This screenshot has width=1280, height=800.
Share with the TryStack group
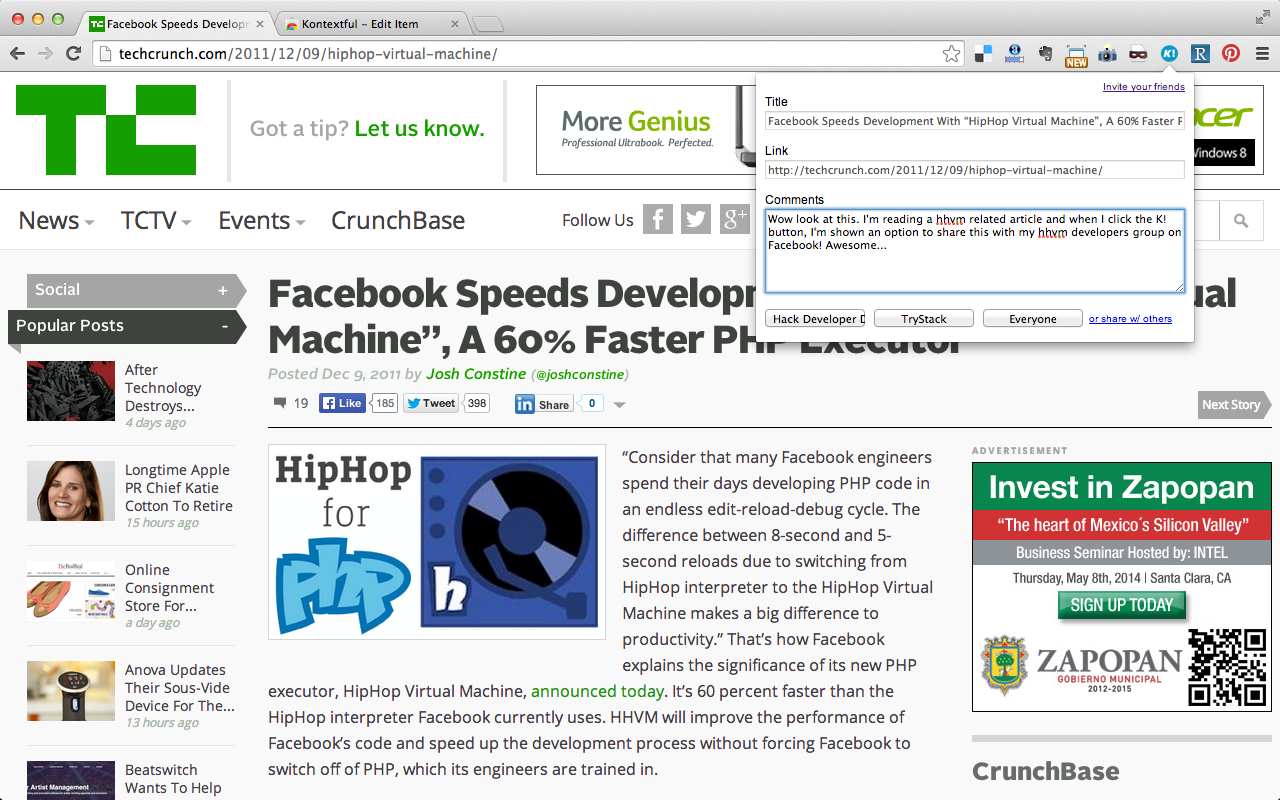pyautogui.click(x=923, y=319)
